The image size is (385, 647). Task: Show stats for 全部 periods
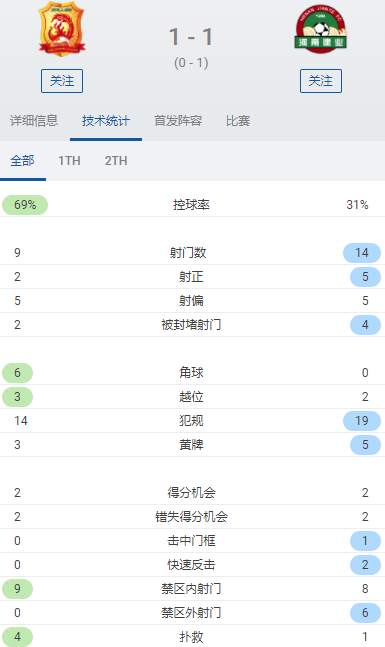(x=22, y=161)
